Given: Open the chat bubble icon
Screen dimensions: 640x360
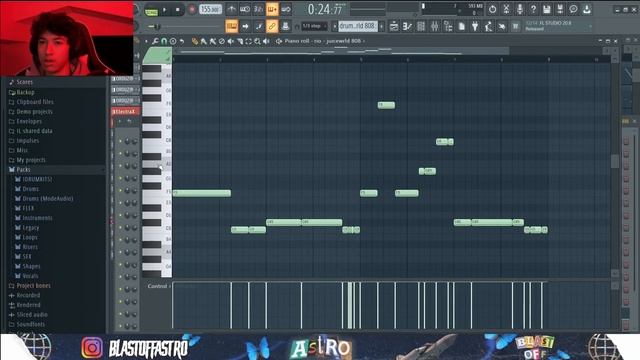Looking at the screenshot, I should 573,9.
